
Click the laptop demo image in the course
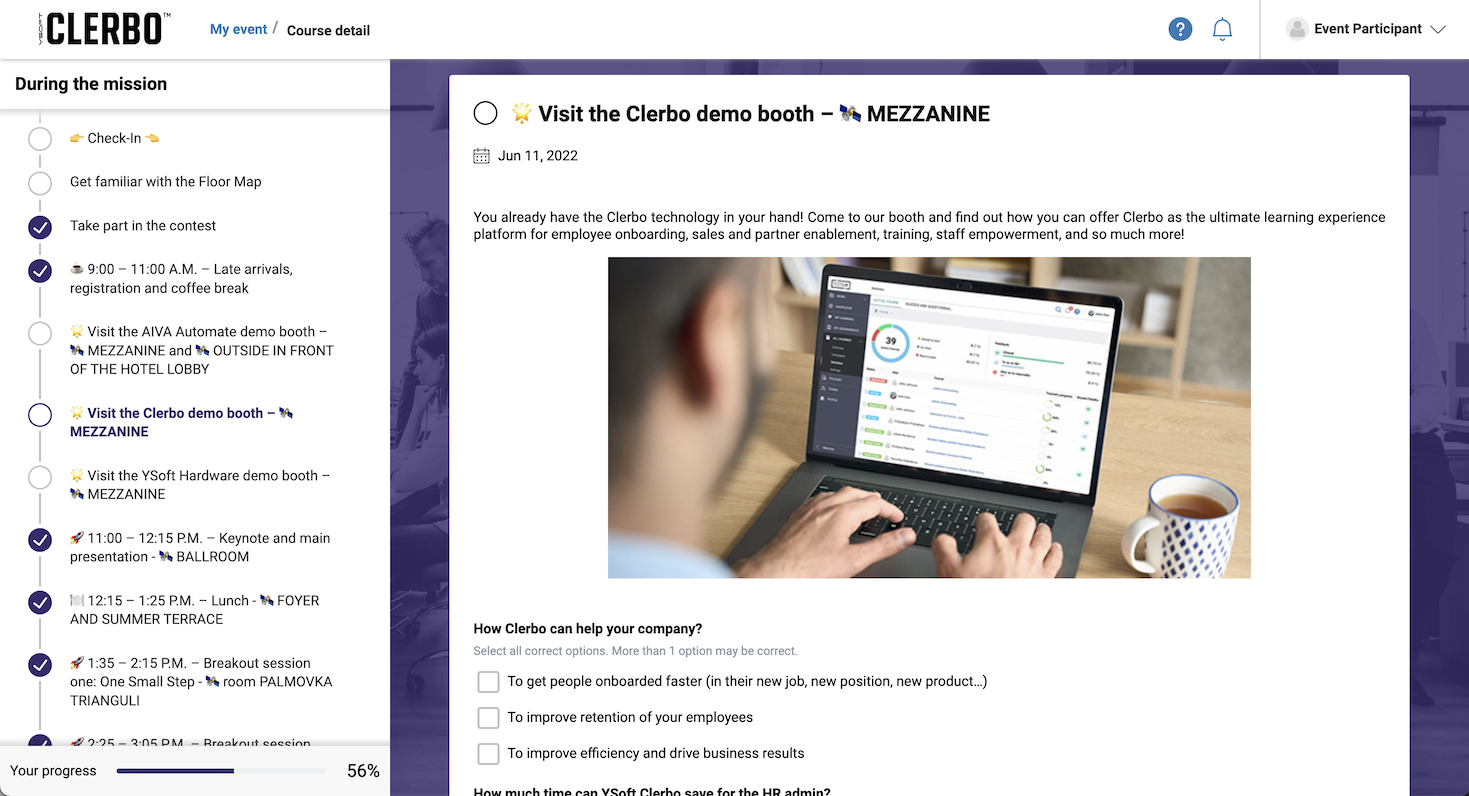(929, 418)
